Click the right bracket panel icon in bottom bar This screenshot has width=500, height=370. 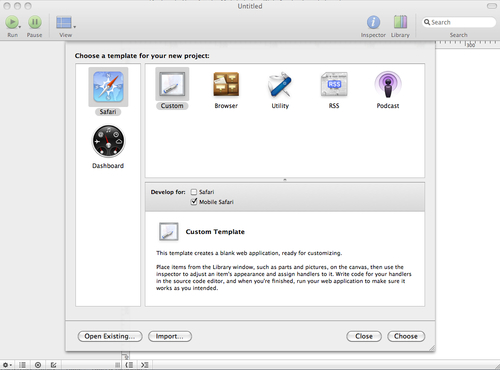(x=144, y=365)
